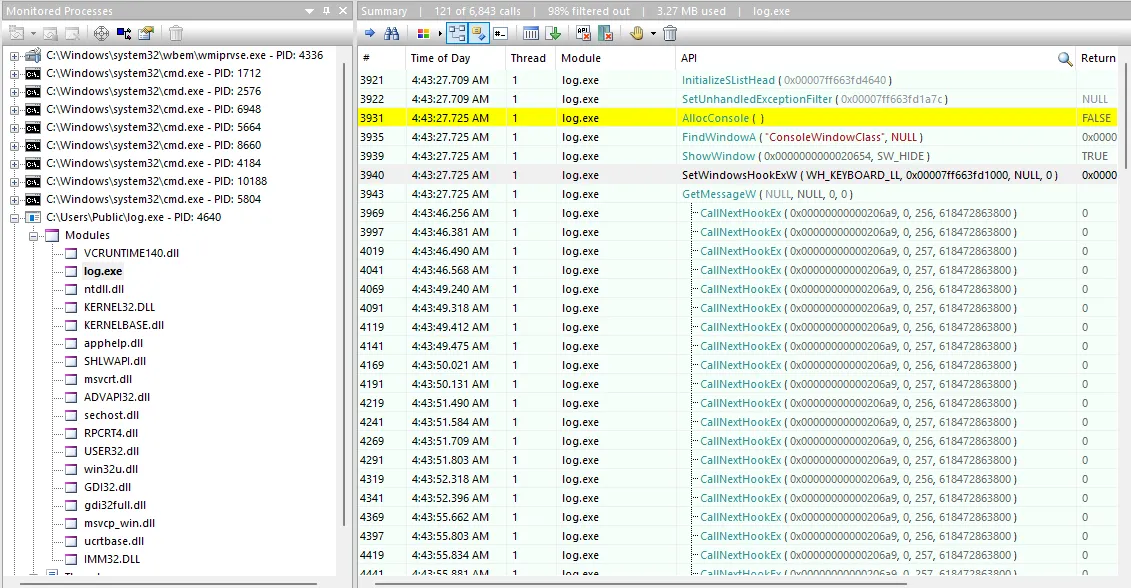Screen dimensions: 1131x588
Task: Click the # column header
Action: (x=382, y=58)
